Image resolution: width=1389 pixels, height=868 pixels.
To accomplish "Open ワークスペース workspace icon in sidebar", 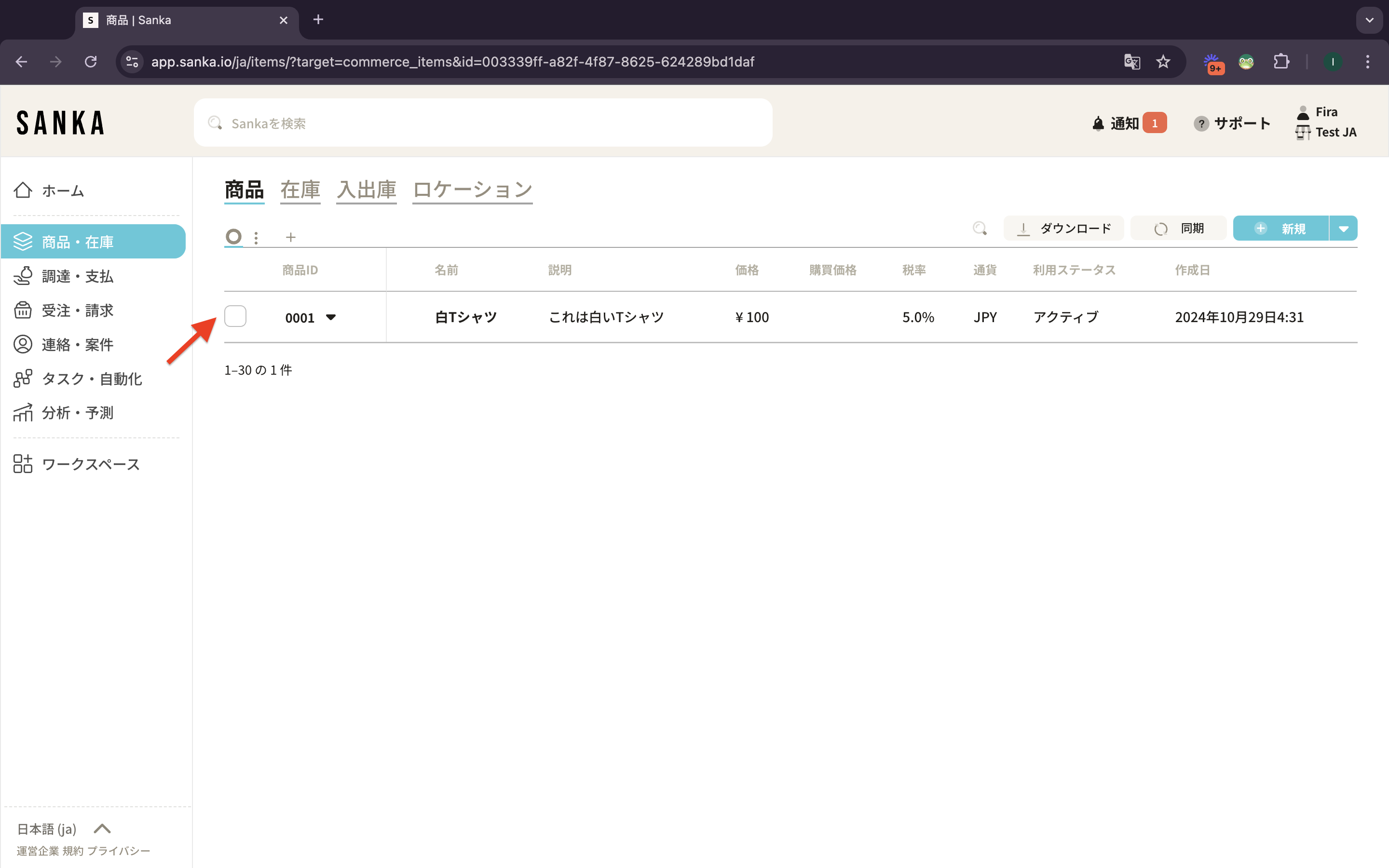I will click(x=23, y=464).
